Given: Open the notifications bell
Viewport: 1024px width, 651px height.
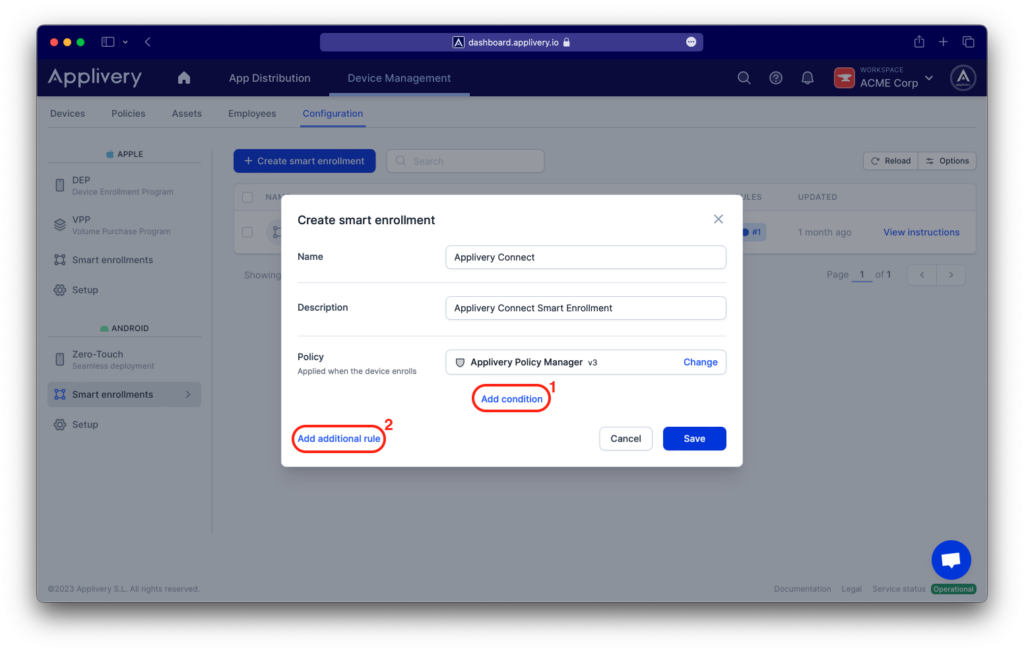Looking at the screenshot, I should pyautogui.click(x=808, y=78).
